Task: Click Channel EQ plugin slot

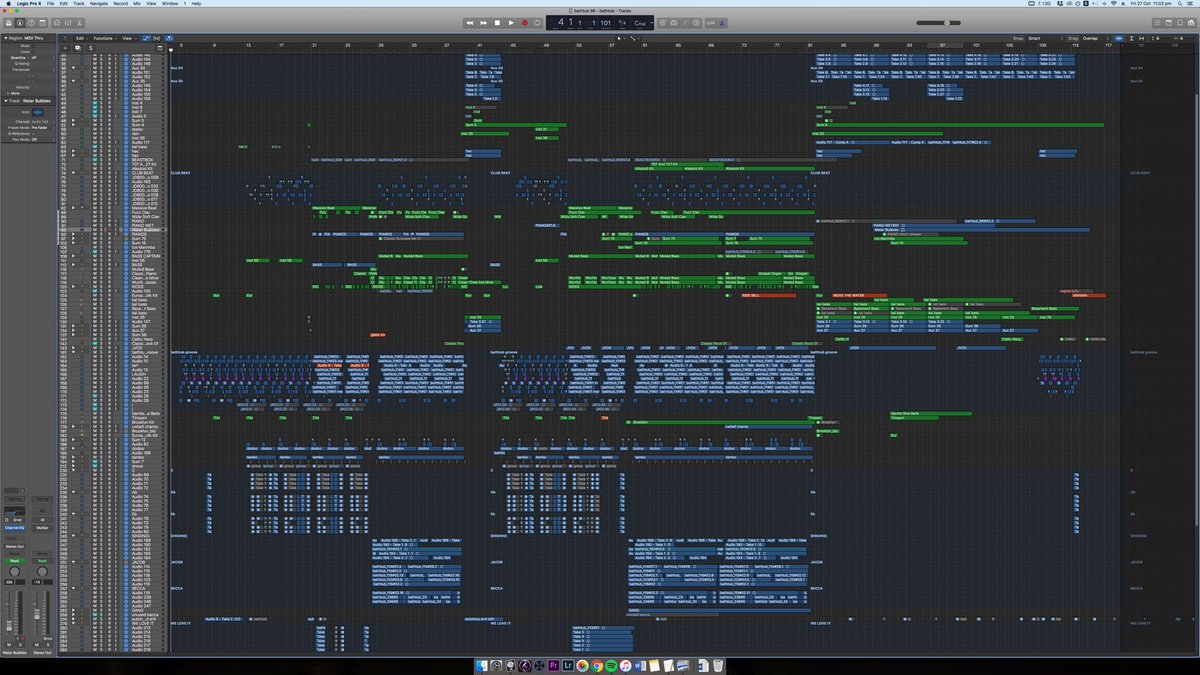Action: 14,527
